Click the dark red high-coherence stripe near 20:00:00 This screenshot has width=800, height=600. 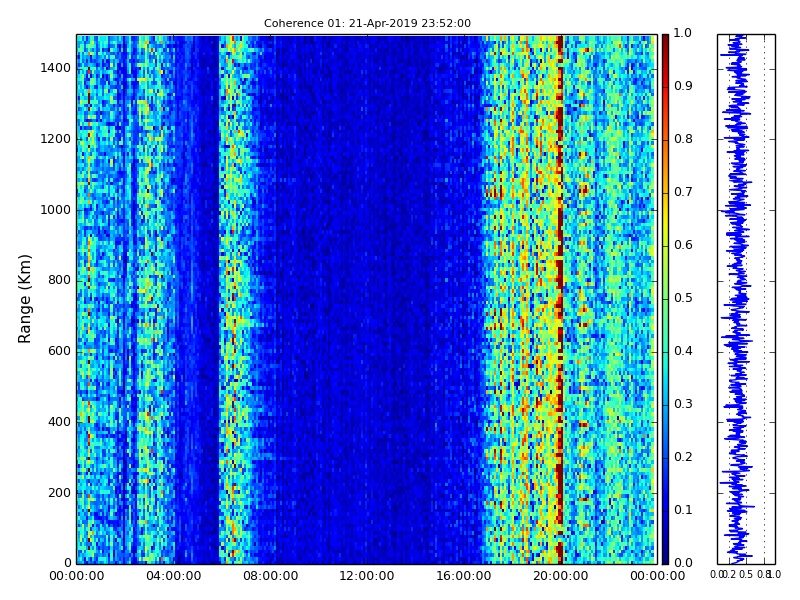[x=560, y=299]
